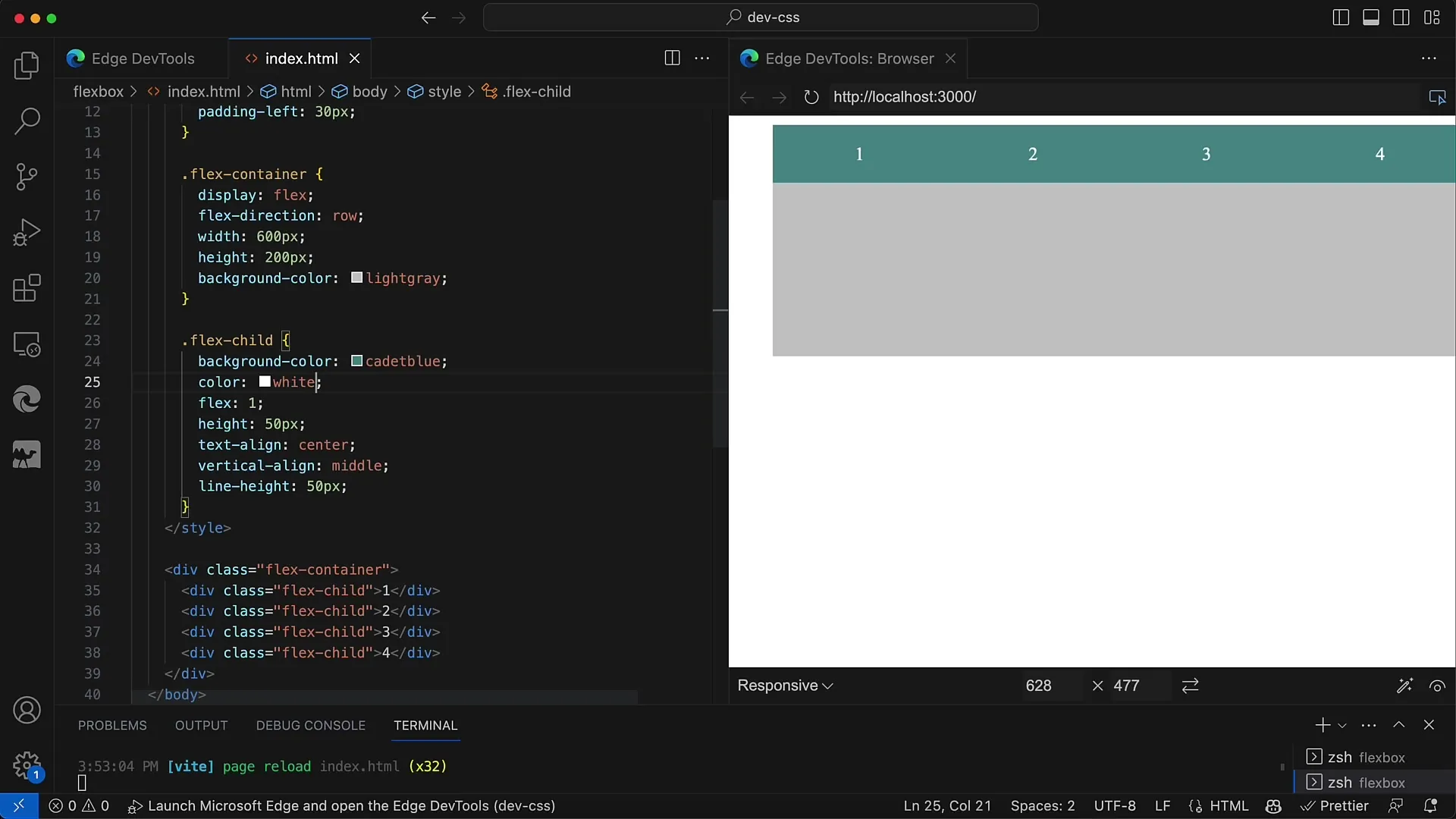1456x819 pixels.
Task: Open the OUTPUT panel tab
Action: click(x=201, y=726)
